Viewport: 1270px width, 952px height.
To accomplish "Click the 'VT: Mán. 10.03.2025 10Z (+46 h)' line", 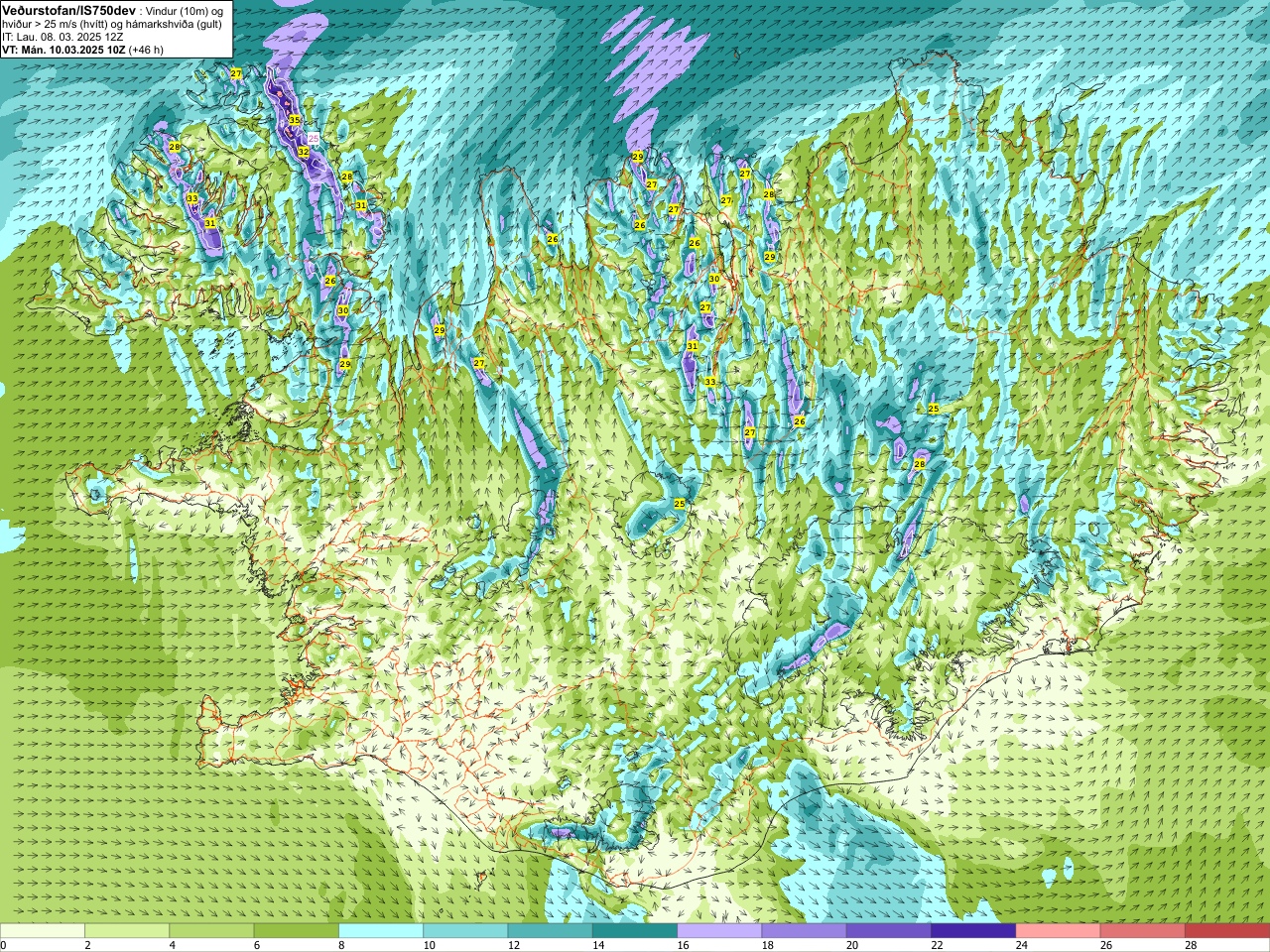I will point(82,49).
